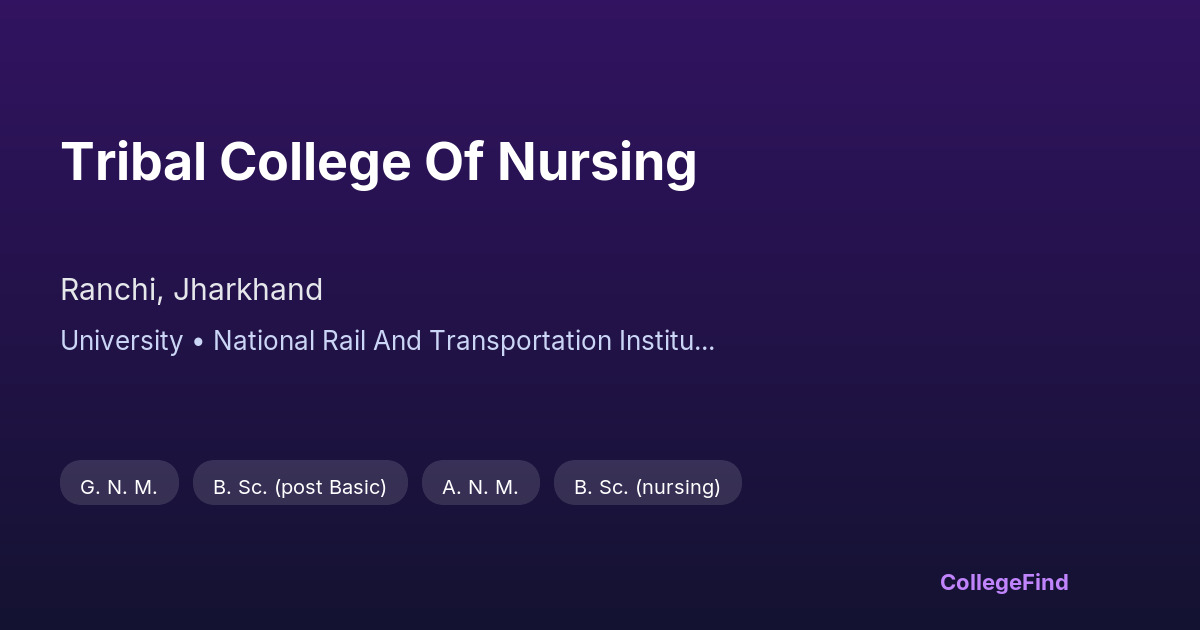Screen dimensions: 1200x630
Task: Choose the B. Sc. (post Basic) chip
Action: pos(300,487)
